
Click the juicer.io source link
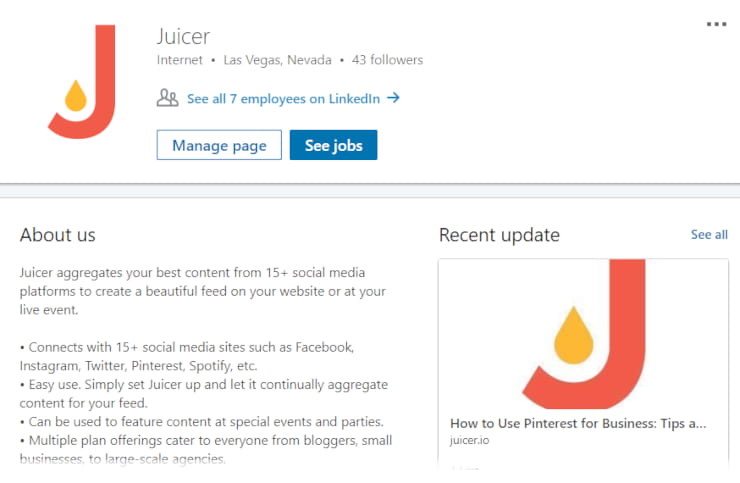tap(469, 440)
